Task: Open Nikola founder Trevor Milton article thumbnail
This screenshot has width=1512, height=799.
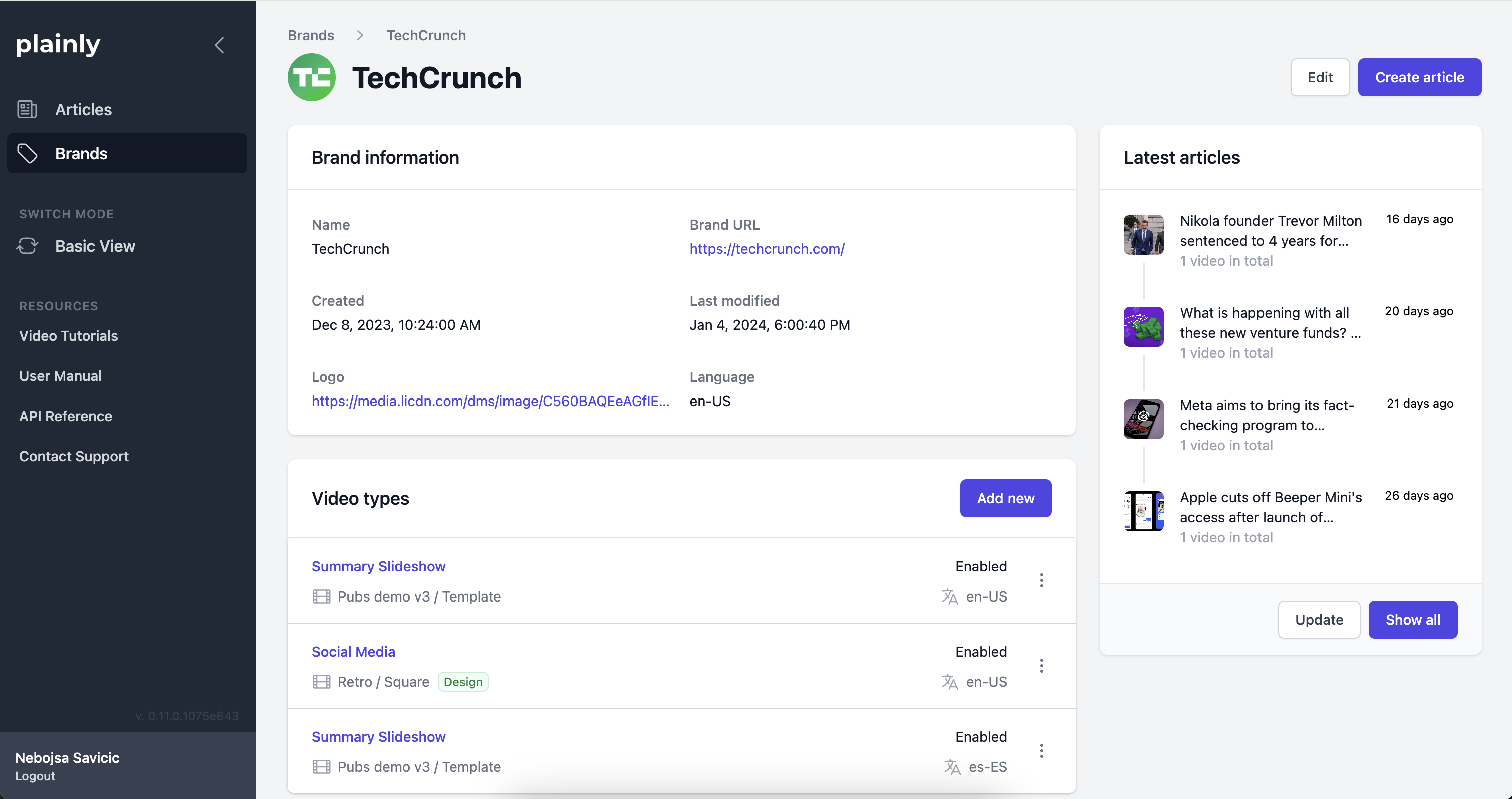Action: (x=1143, y=234)
